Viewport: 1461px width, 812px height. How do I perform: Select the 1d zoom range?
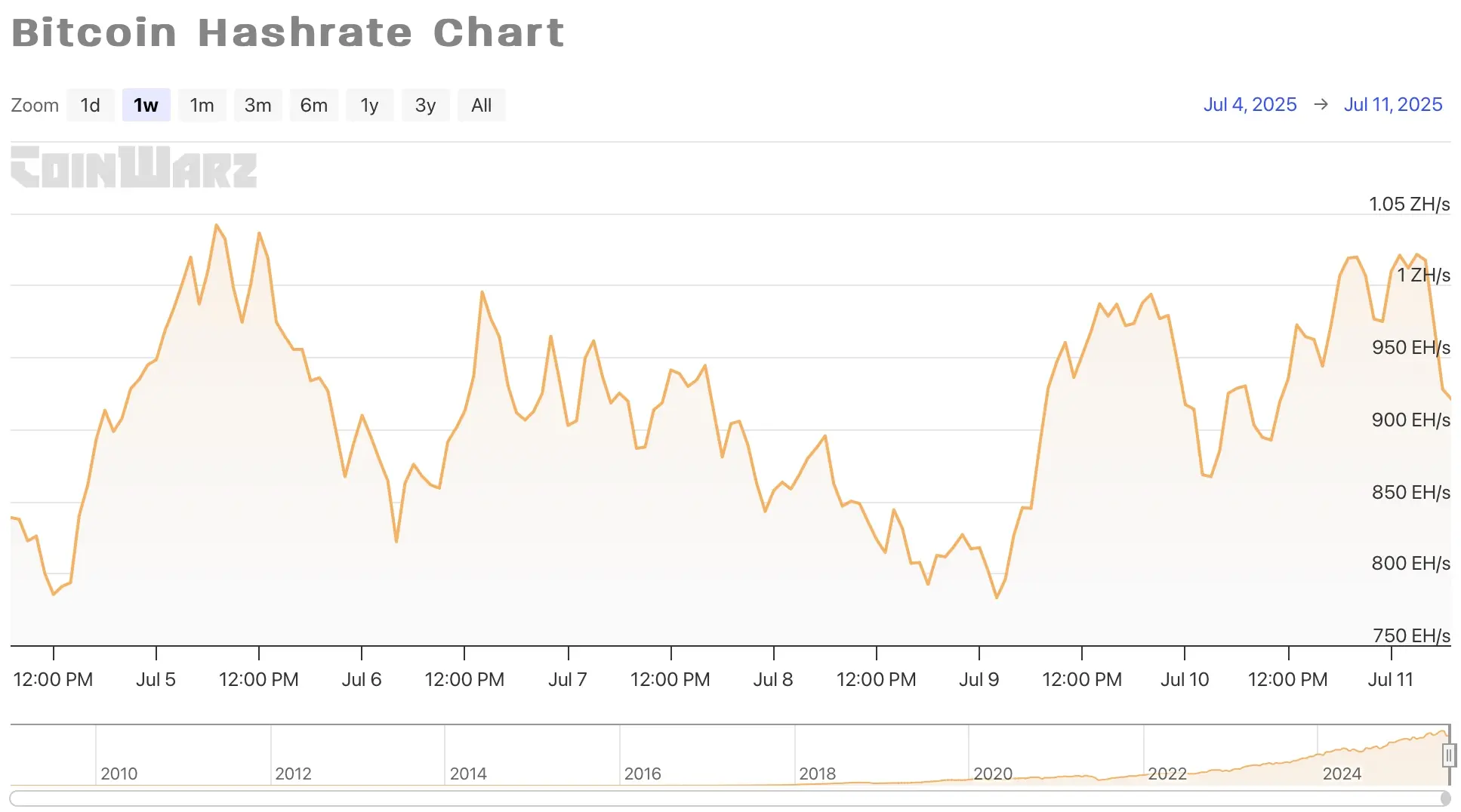click(91, 105)
